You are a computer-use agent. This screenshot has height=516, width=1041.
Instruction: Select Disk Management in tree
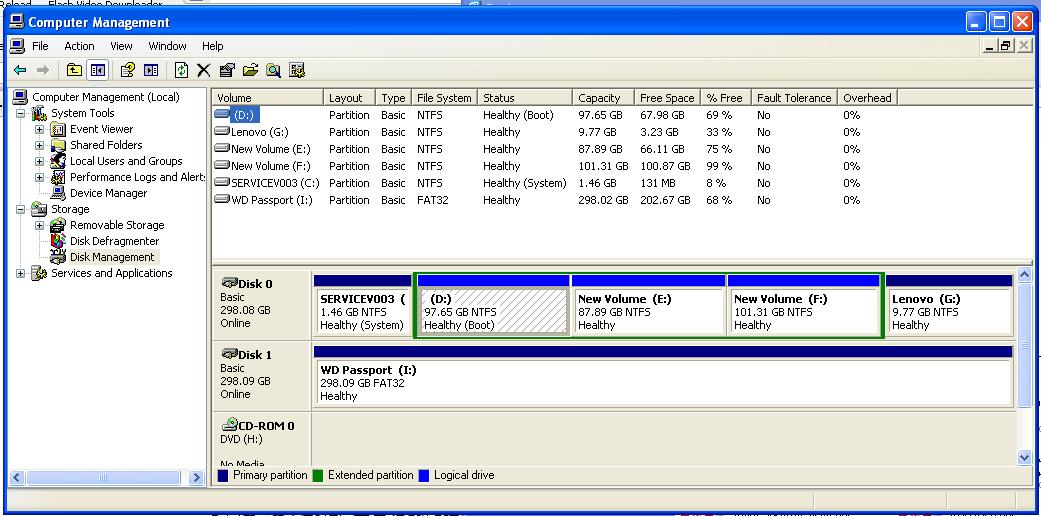(x=112, y=257)
